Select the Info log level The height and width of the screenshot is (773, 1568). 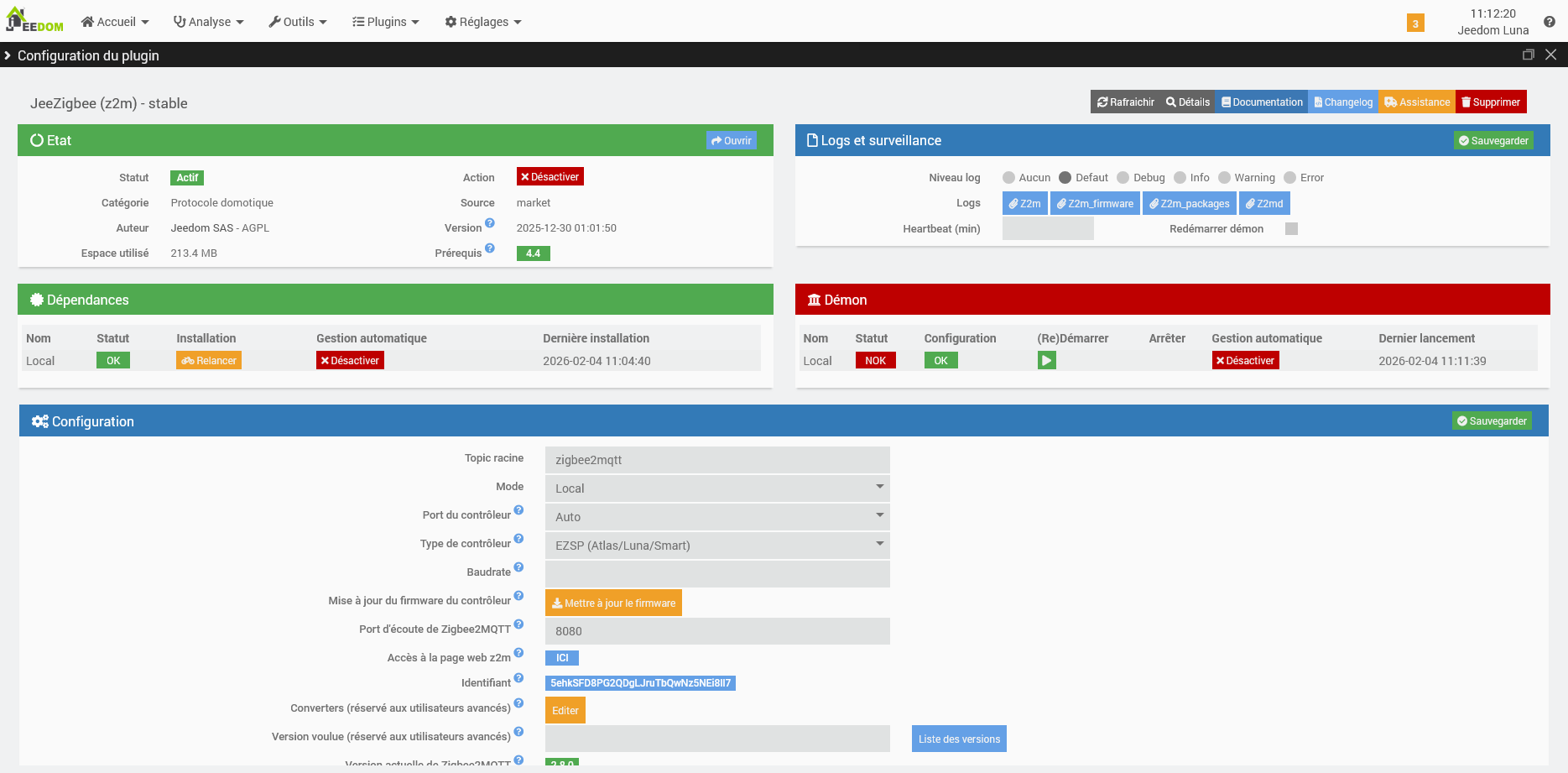coord(1180,177)
